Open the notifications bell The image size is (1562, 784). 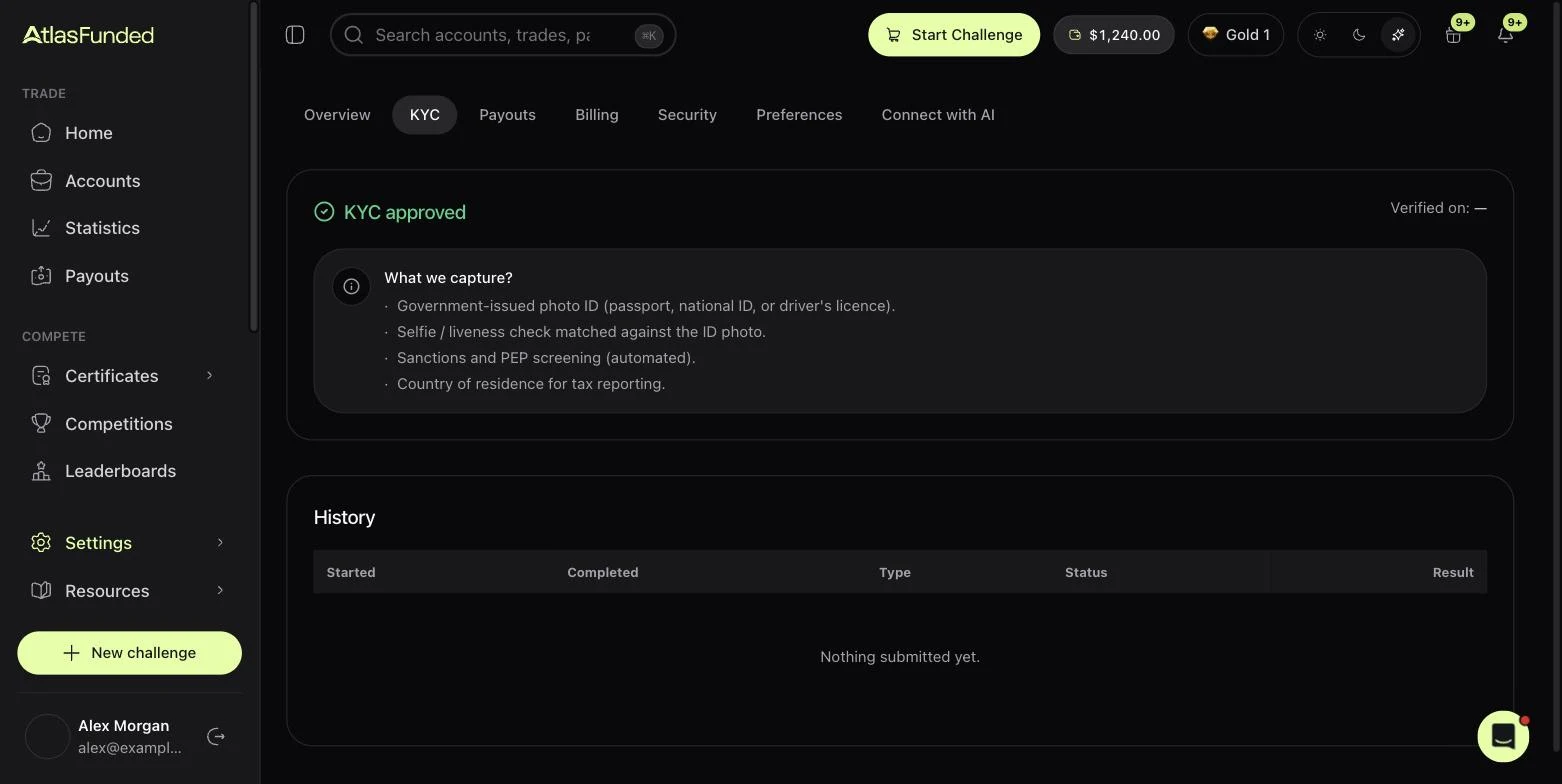(x=1505, y=35)
